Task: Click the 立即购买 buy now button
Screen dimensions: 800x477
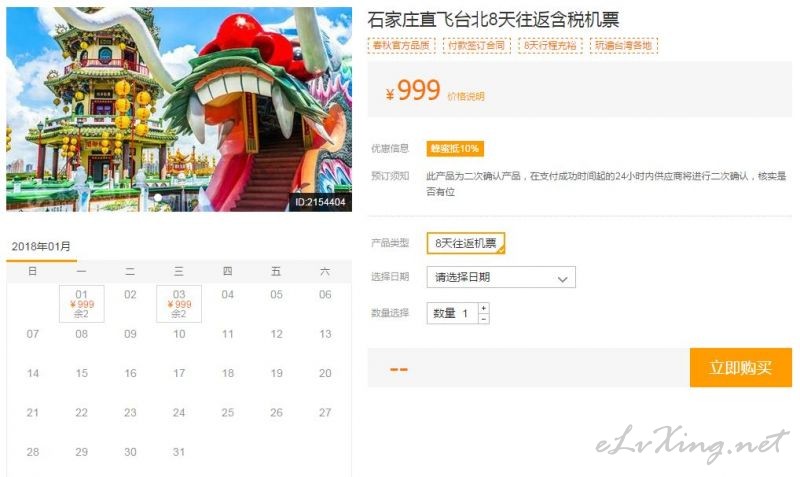Action: coord(740,367)
